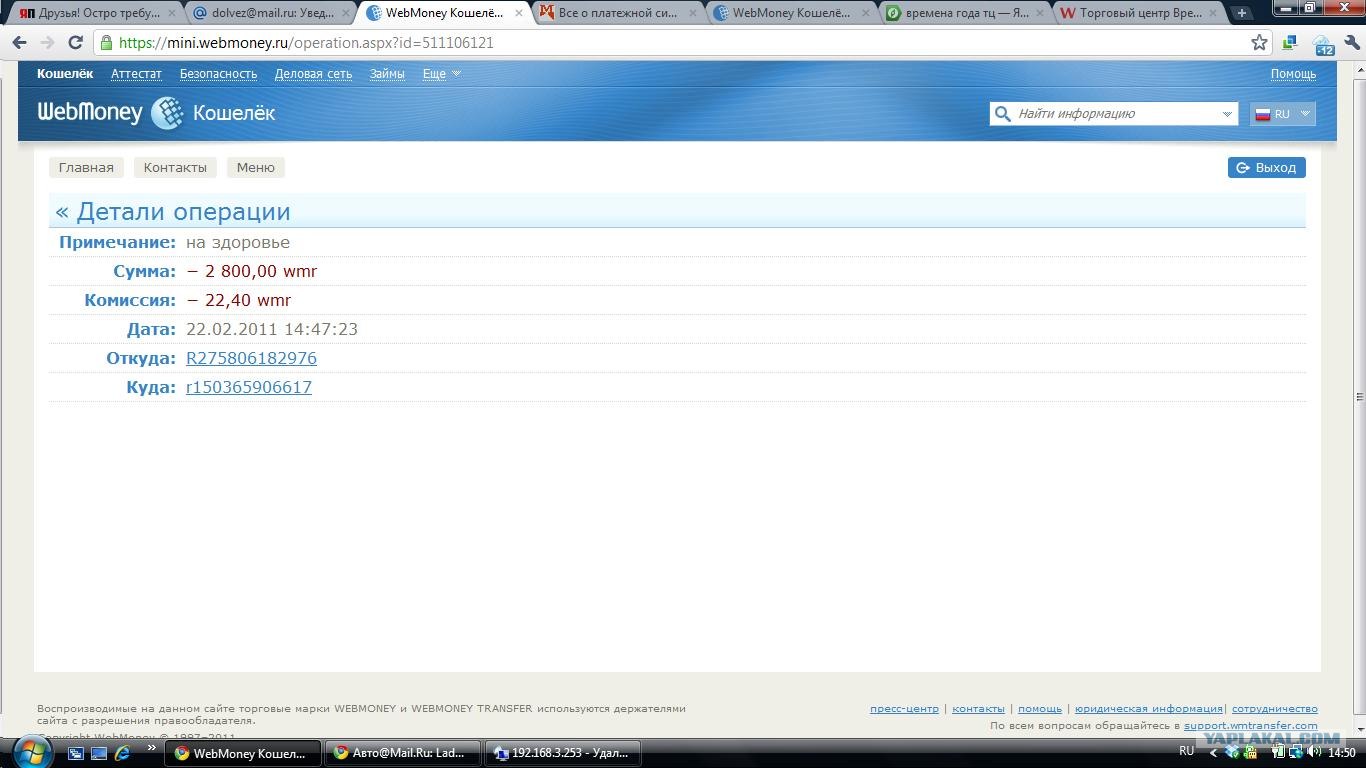This screenshot has height=768, width=1366.
Task: Click the browser forward arrow
Action: click(x=46, y=43)
